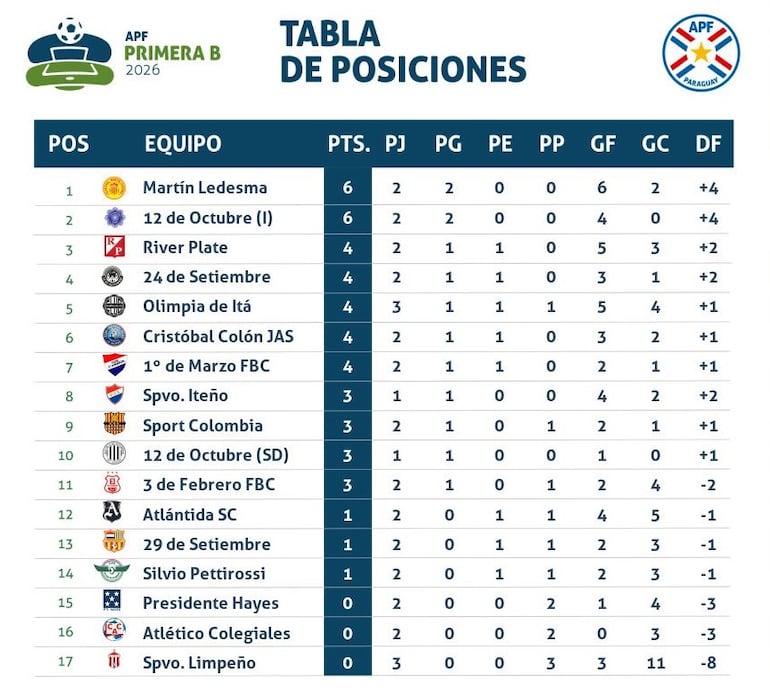
Task: Click the APF Paraguay federation logo
Action: (x=701, y=53)
